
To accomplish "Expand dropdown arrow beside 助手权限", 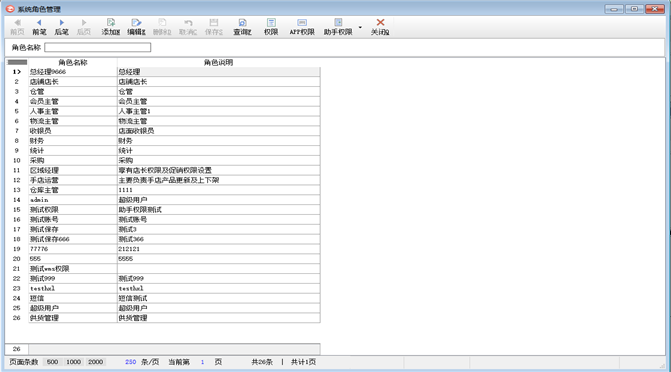I will [360, 27].
